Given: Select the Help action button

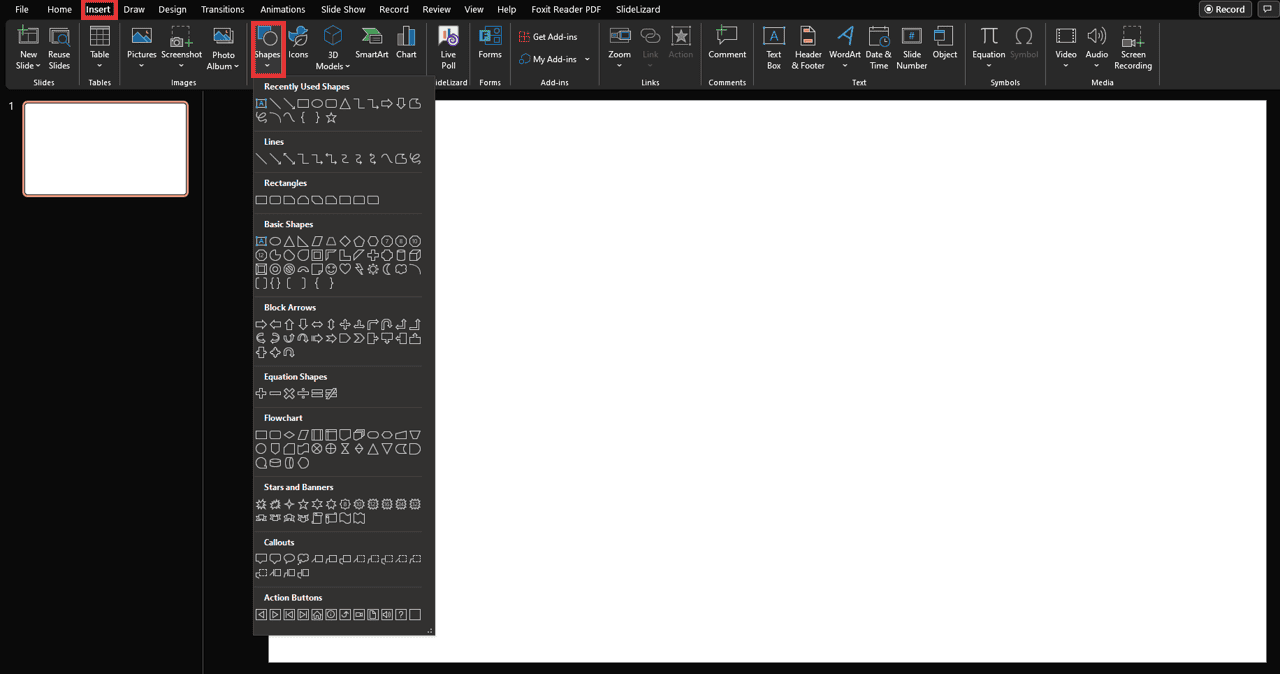Looking at the screenshot, I should (x=401, y=615).
